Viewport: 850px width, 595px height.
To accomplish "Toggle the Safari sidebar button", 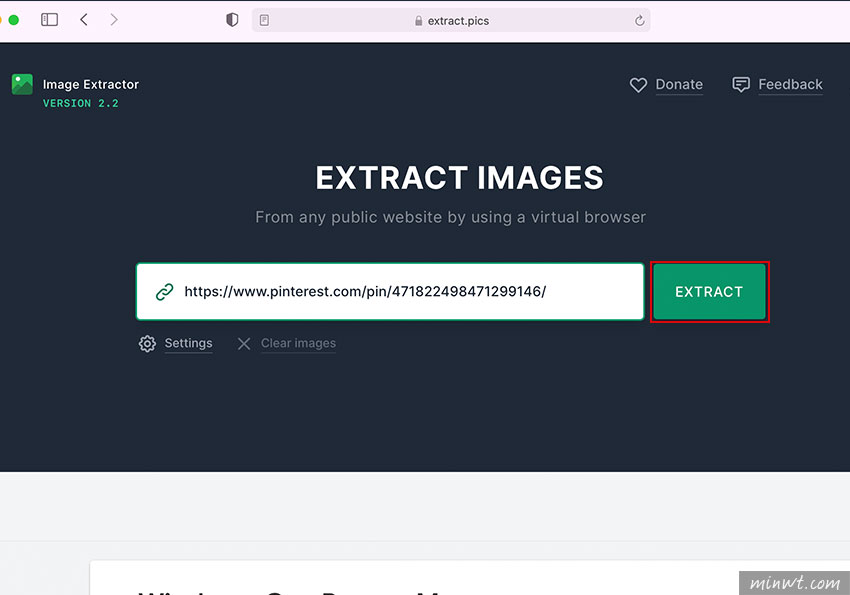I will point(49,20).
